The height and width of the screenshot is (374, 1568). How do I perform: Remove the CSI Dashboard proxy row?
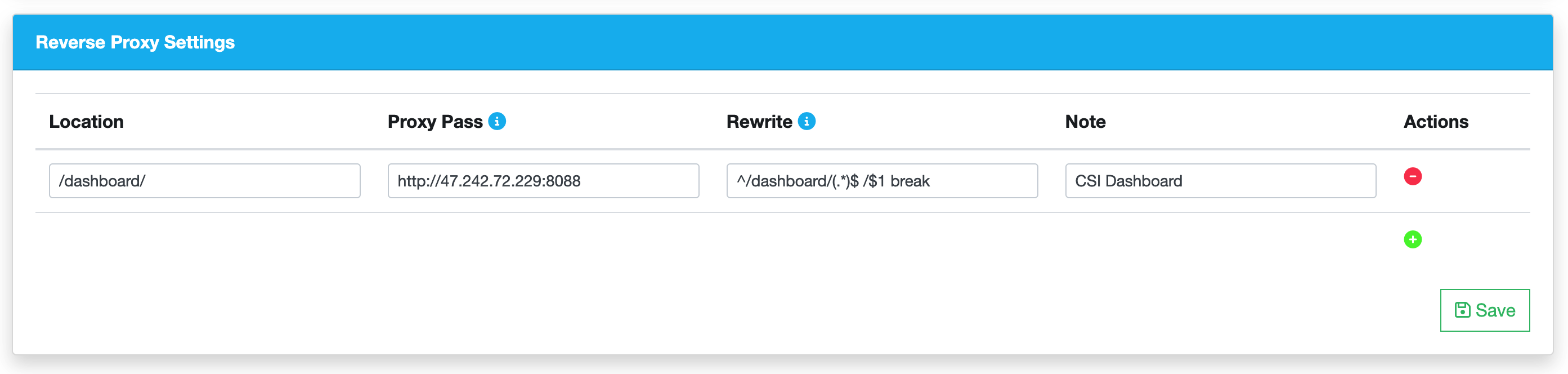1412,177
